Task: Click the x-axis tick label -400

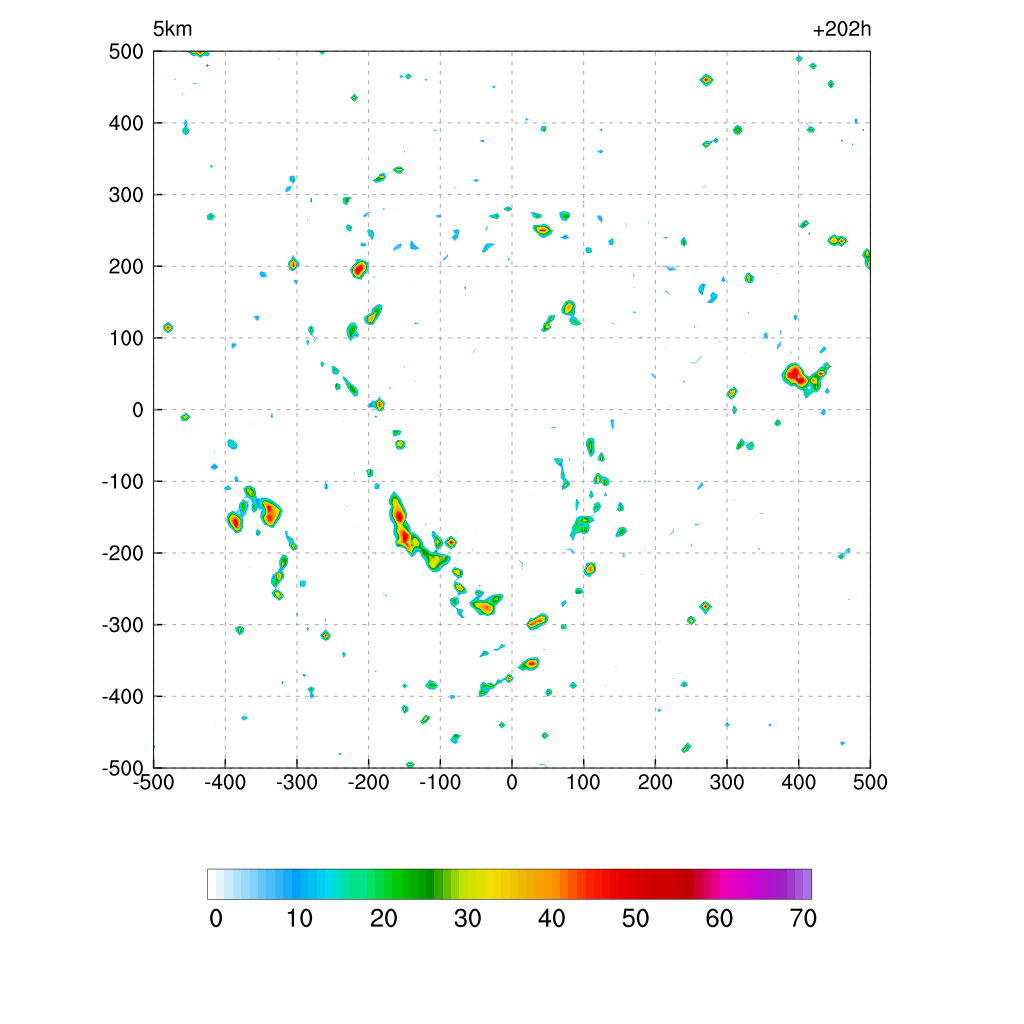Action: pyautogui.click(x=225, y=782)
